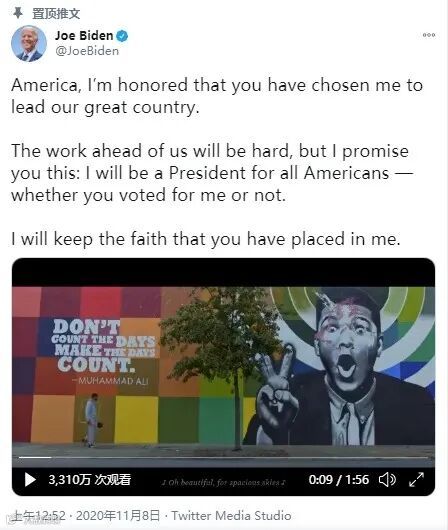
Task: Click the @JoeBiden handle
Action: 87,51
